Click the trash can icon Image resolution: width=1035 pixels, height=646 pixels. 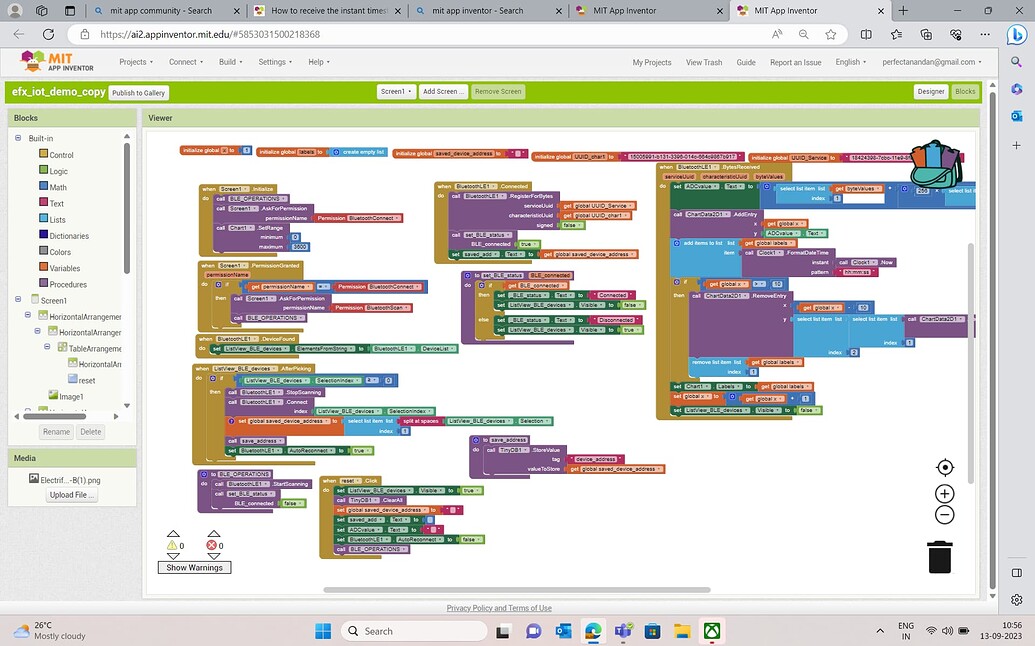click(x=939, y=557)
